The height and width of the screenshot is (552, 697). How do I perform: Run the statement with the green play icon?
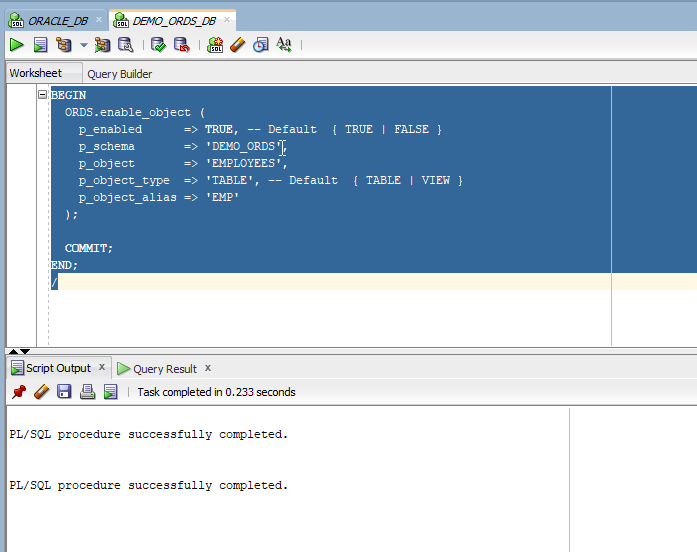click(x=17, y=44)
